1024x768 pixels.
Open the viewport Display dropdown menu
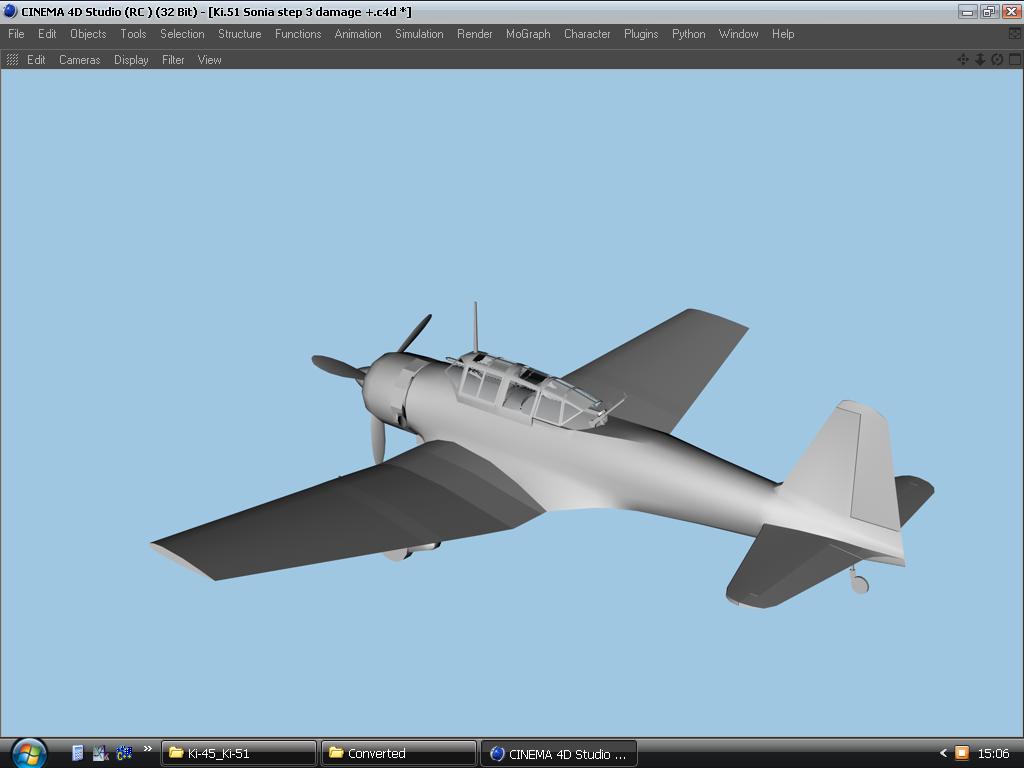131,60
